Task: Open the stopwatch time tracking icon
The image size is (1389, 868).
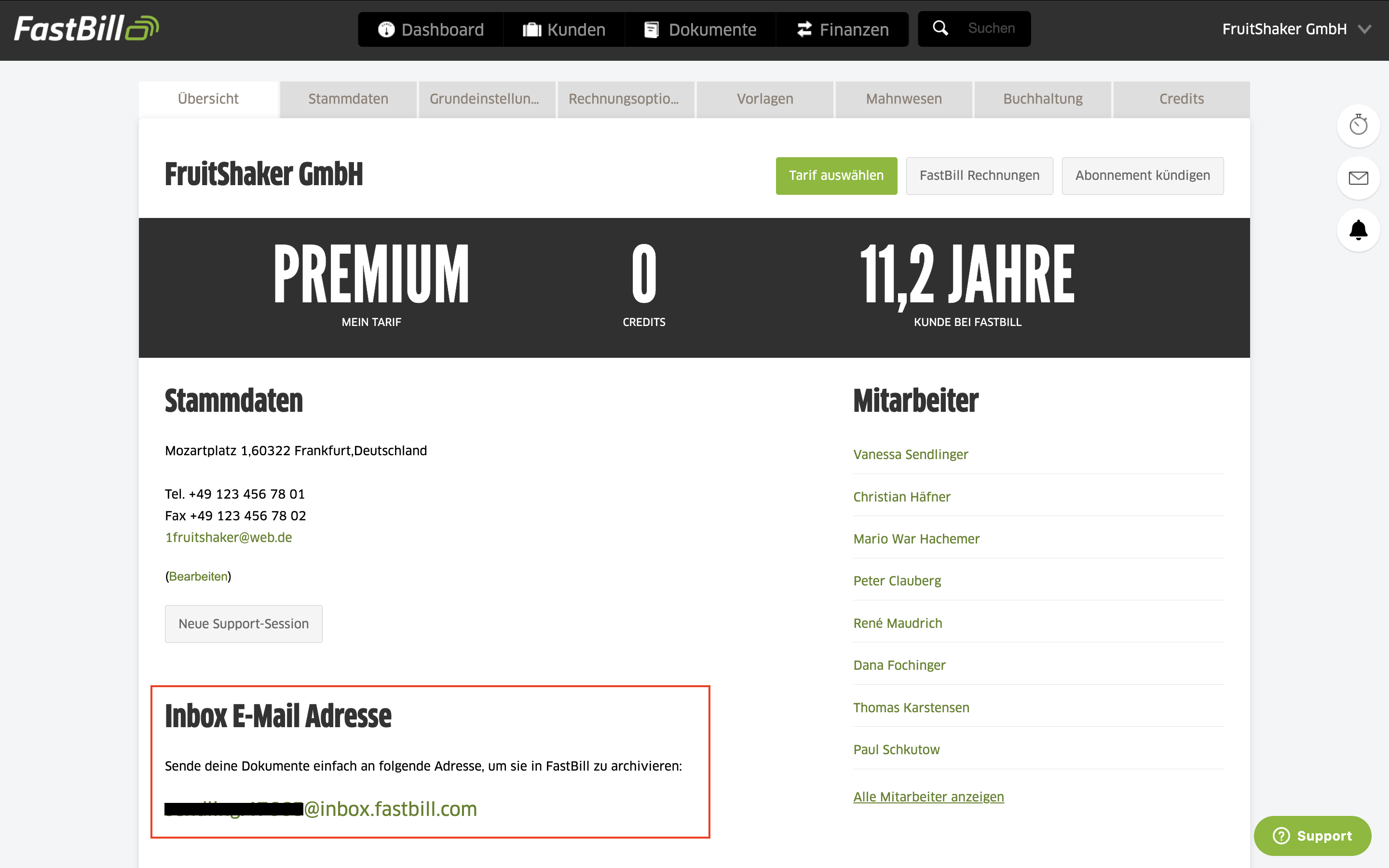Action: coord(1358,125)
